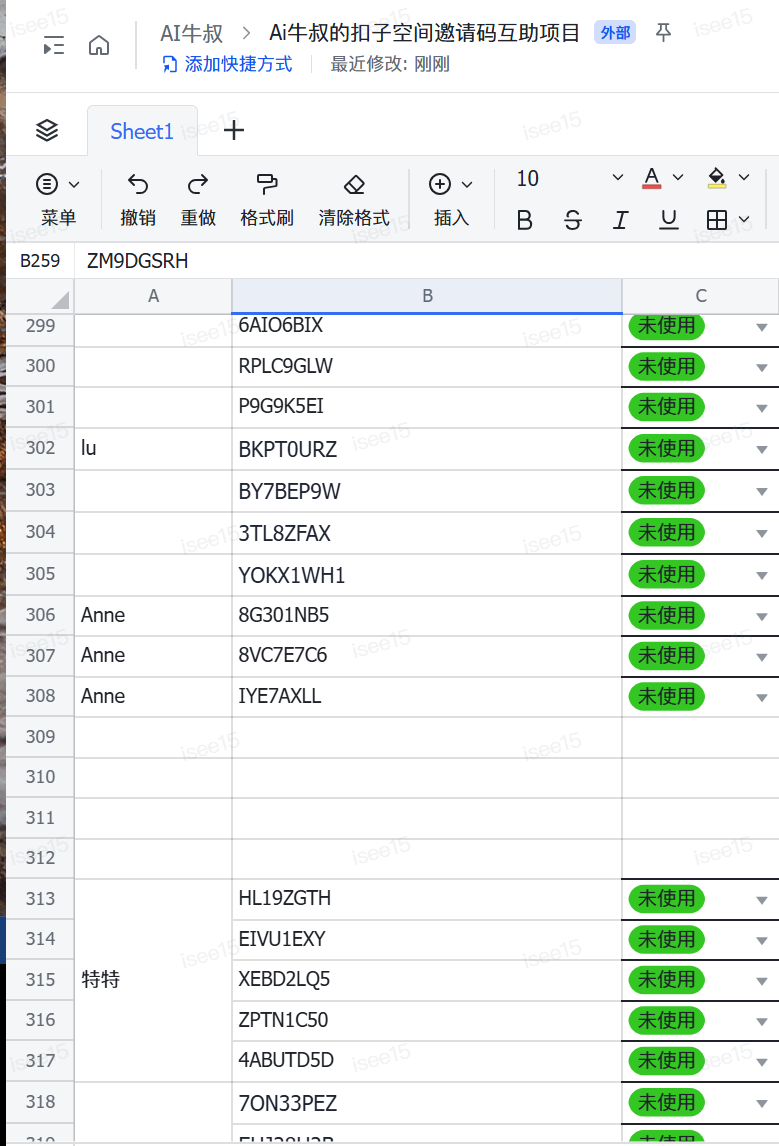Add a new sheet with plus icon
Viewport: 779px width, 1146px height.
(x=234, y=131)
